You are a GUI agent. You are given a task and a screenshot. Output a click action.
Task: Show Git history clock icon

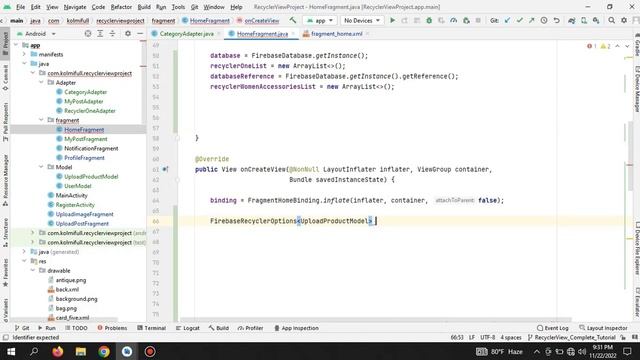(x=544, y=20)
